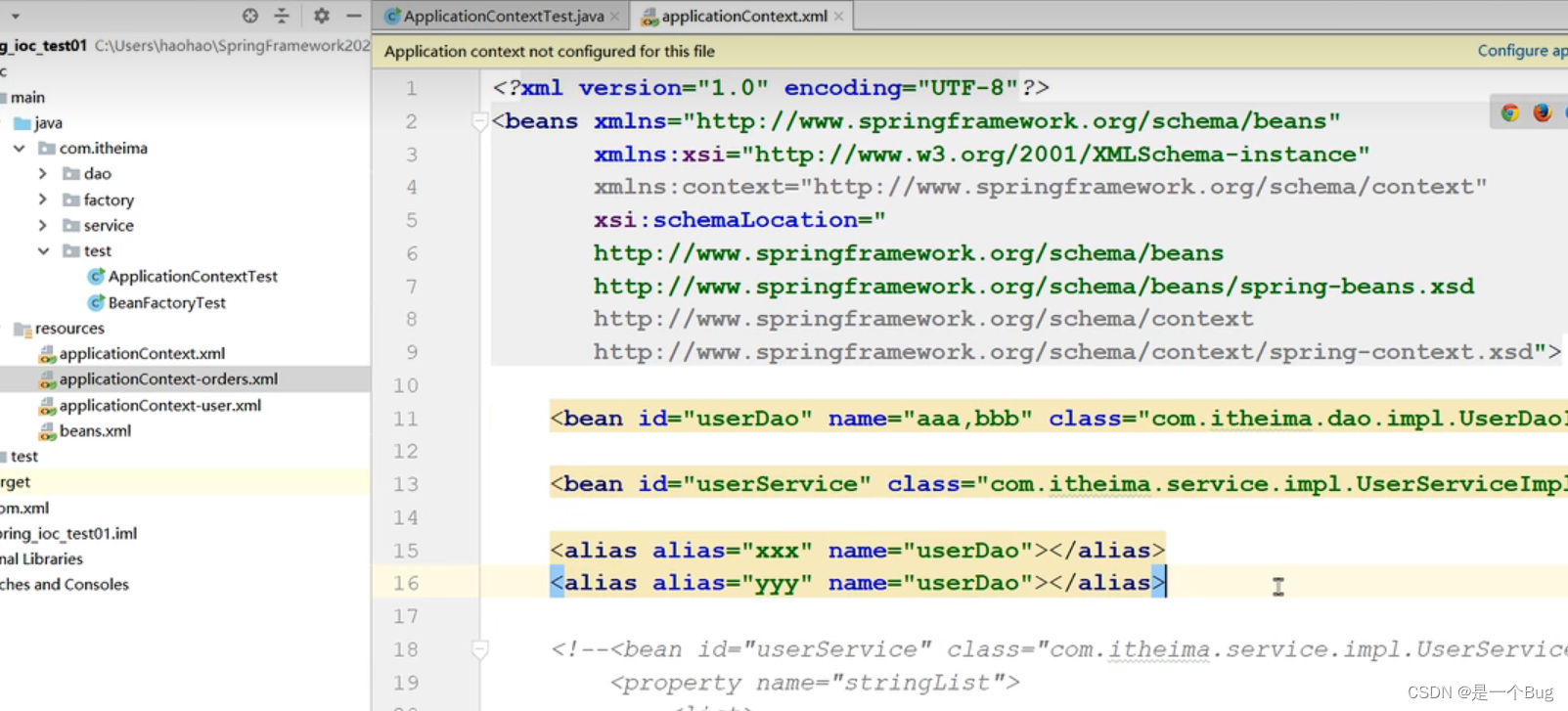This screenshot has width=1568, height=711.
Task: Click the applicationContext-orders.xml file icon
Action: (x=47, y=379)
